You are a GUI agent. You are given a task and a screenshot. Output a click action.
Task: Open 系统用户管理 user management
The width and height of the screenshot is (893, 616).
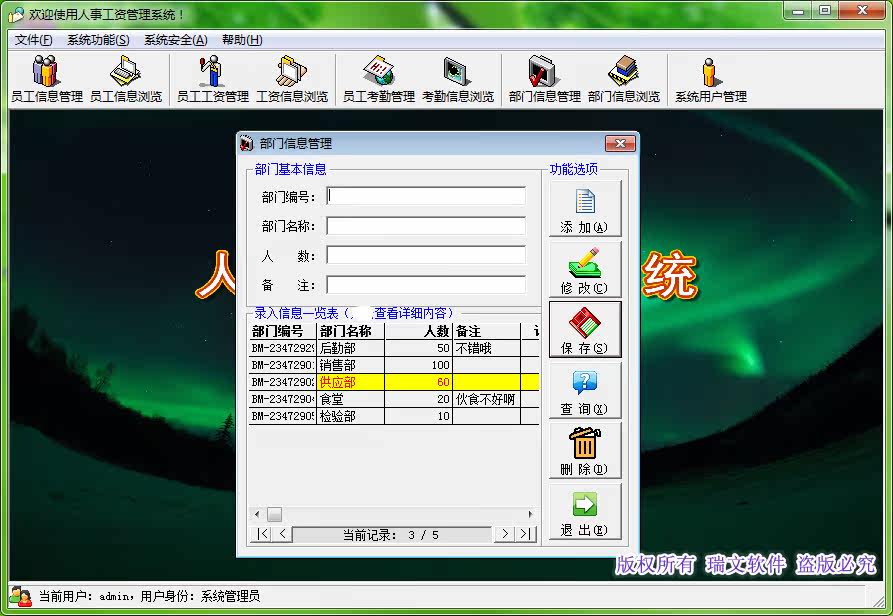[x=710, y=78]
